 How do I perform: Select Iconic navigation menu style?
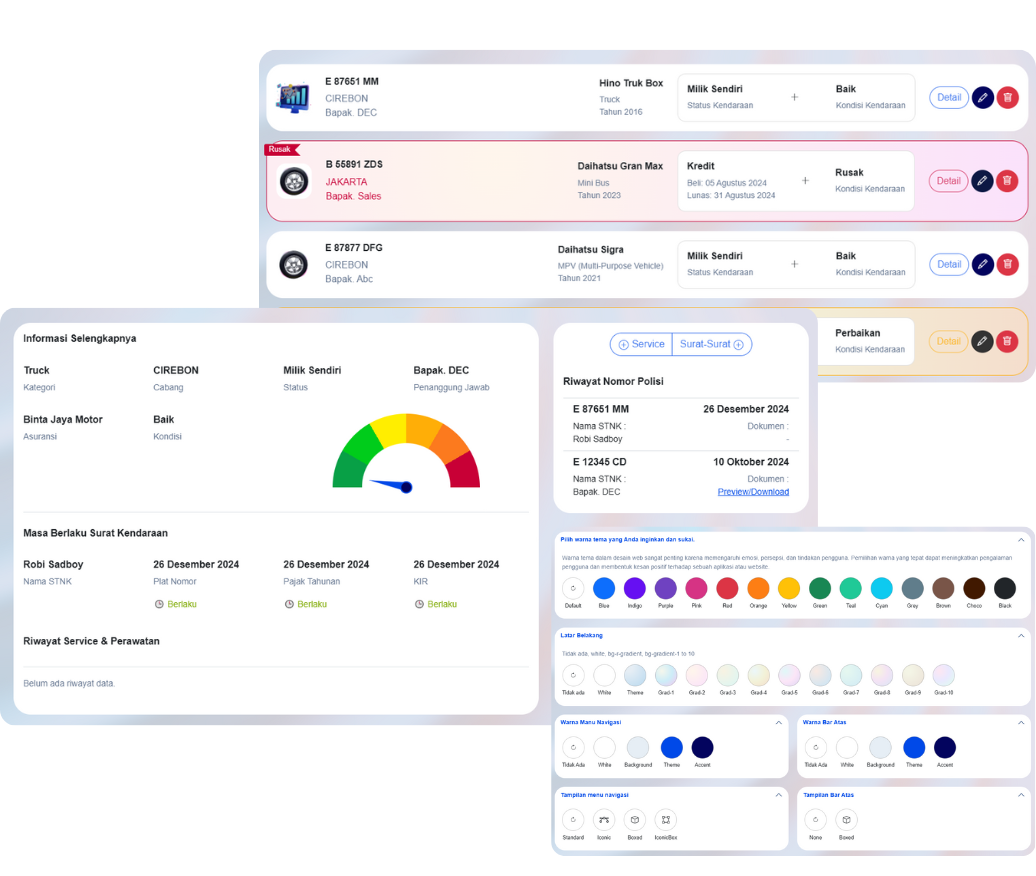pyautogui.click(x=603, y=820)
